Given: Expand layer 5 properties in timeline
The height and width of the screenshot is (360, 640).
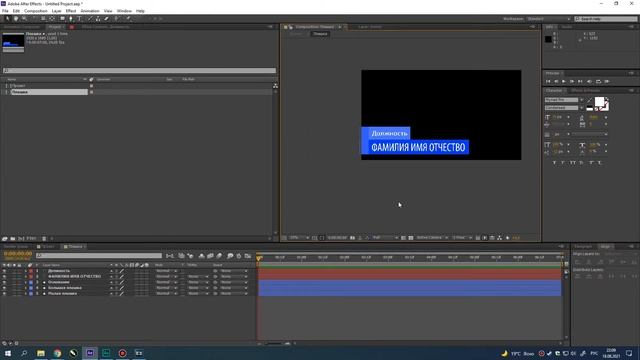Looking at the screenshot, I should point(25,293).
